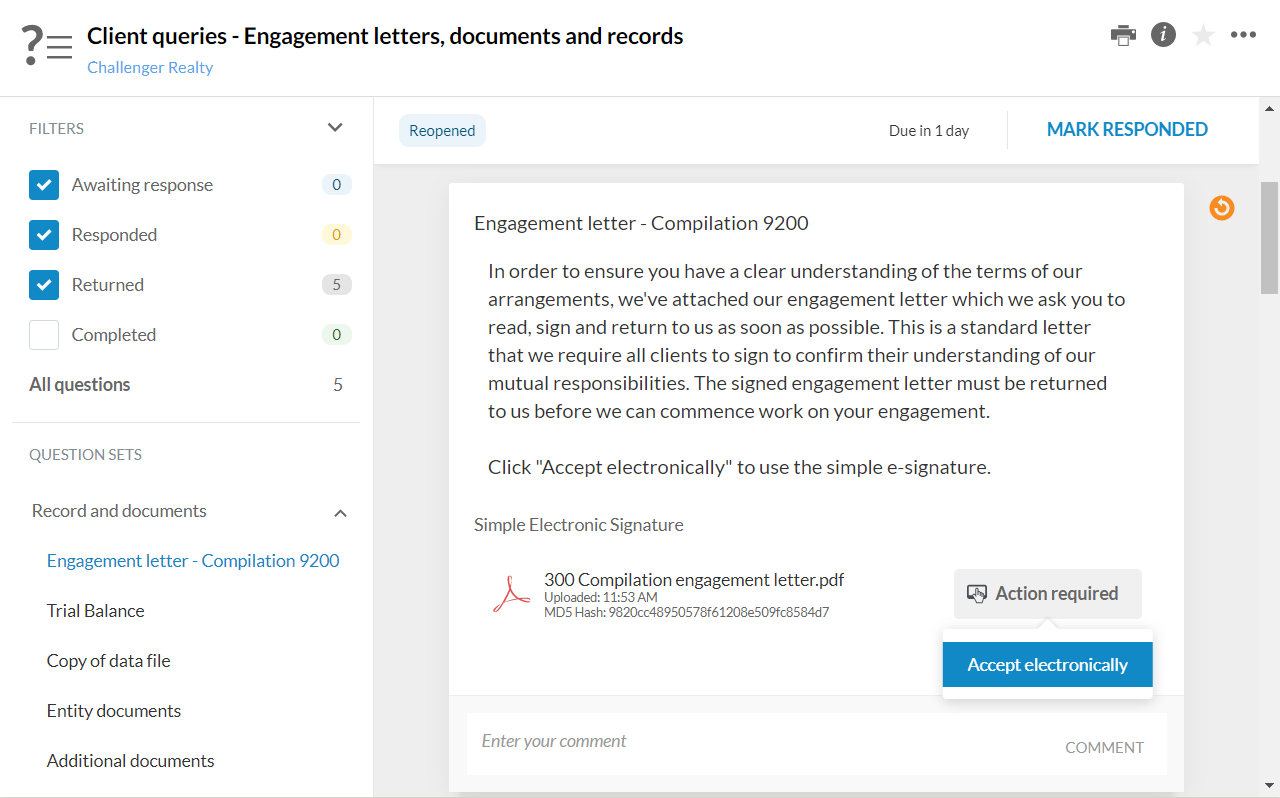Click the information icon in the header
Viewport: 1280px width, 798px height.
click(x=1163, y=34)
